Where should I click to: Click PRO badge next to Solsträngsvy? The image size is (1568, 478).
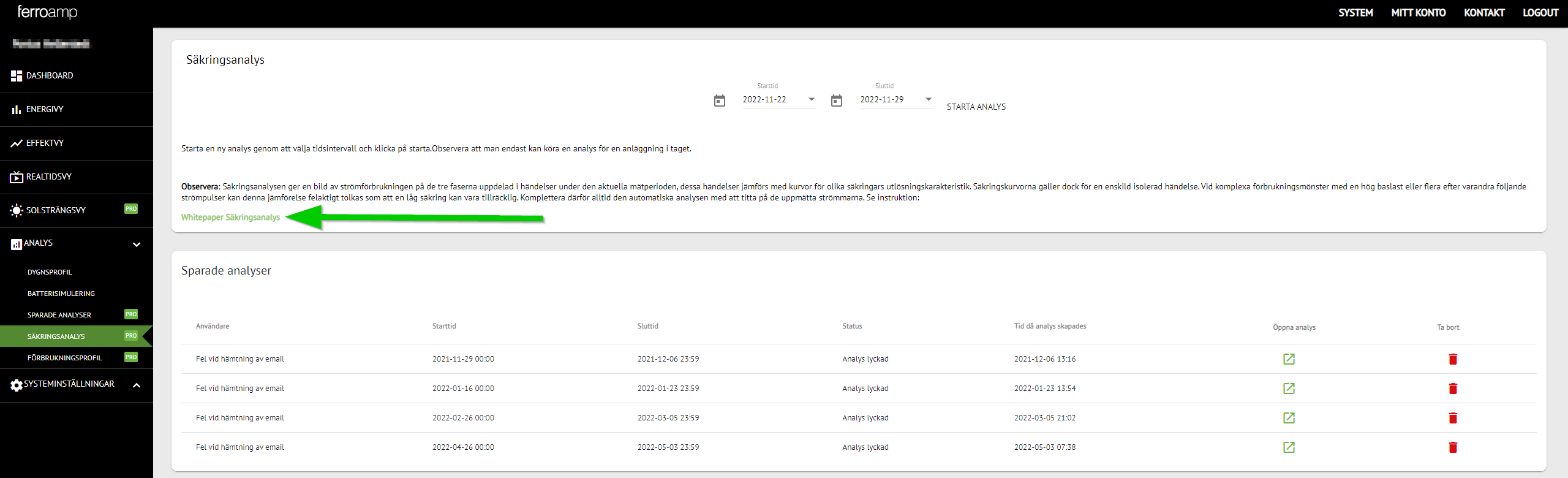[131, 209]
